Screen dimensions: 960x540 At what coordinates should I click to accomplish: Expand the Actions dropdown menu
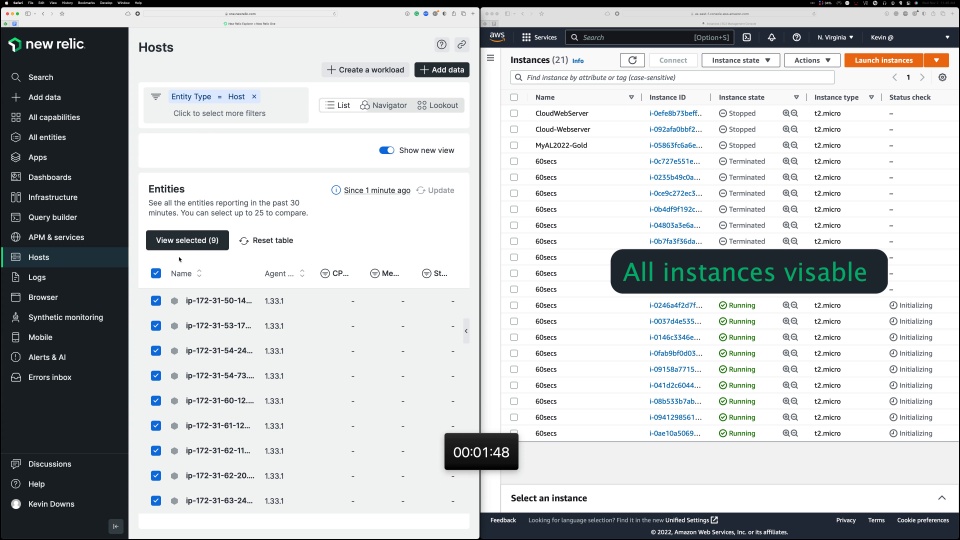pyautogui.click(x=812, y=60)
